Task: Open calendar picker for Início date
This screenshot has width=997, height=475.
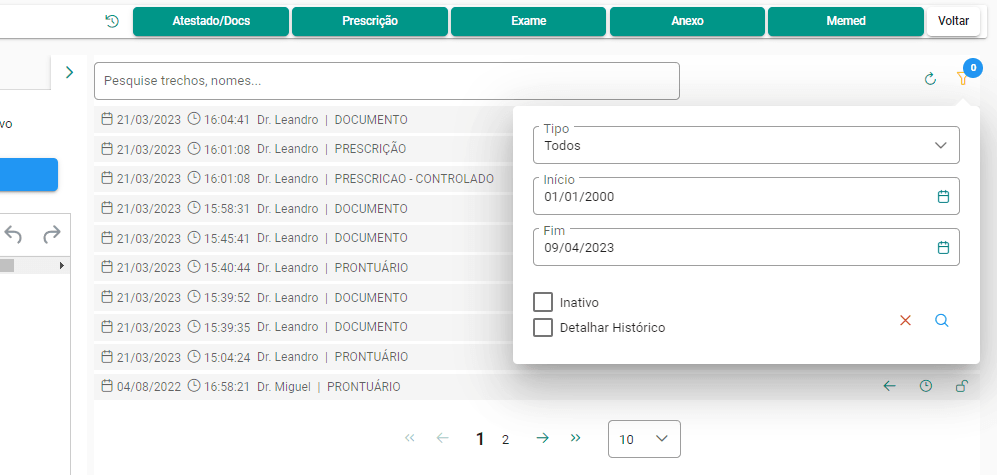Action: [x=944, y=196]
